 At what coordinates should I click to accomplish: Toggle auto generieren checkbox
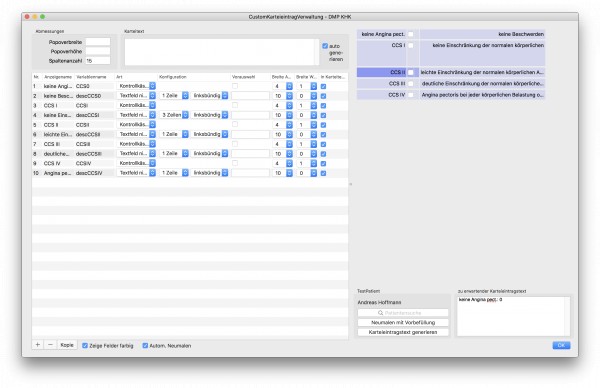pyautogui.click(x=325, y=46)
